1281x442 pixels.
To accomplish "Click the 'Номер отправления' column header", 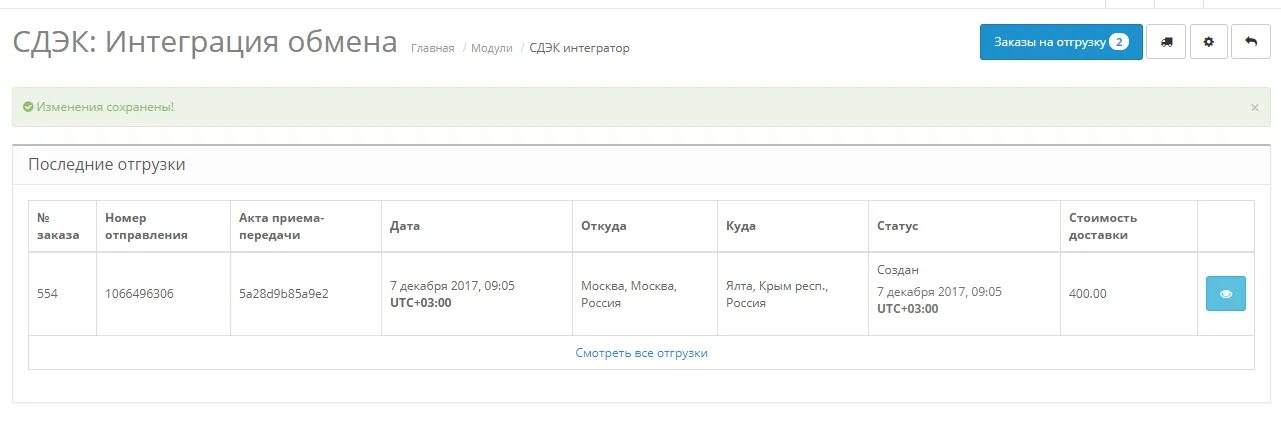I will point(164,226).
